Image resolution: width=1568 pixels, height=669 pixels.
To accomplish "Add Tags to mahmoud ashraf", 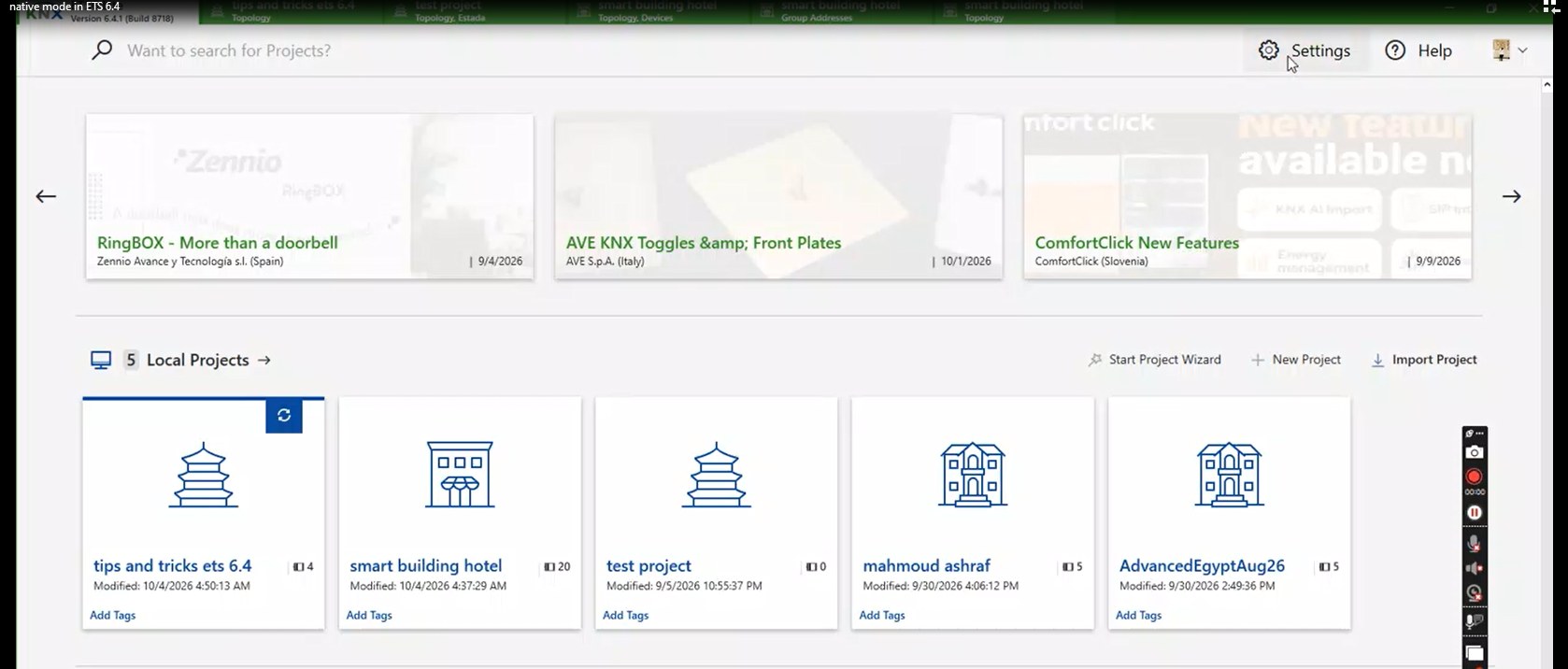I will pos(882,615).
